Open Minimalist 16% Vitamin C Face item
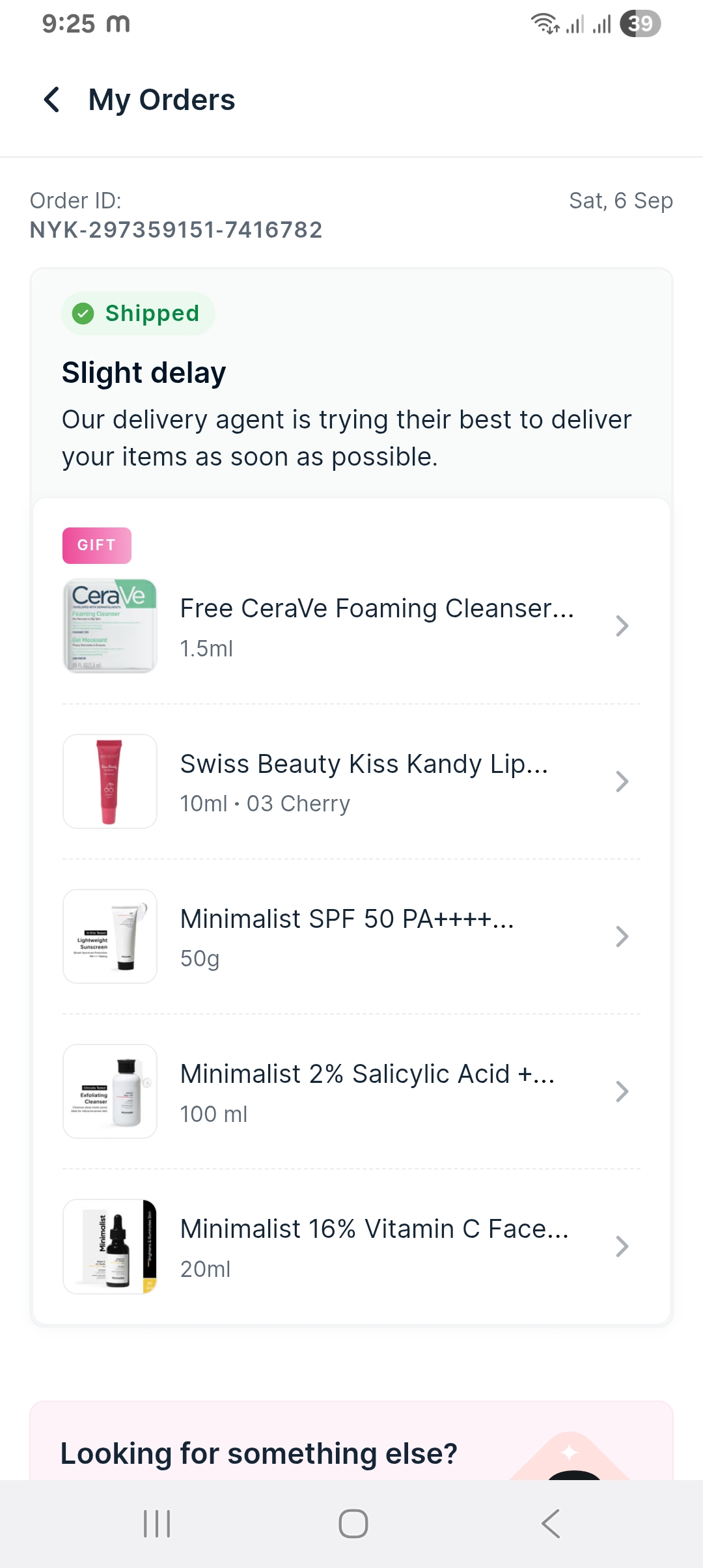Screen dimensions: 703x1568 click(x=374, y=1229)
